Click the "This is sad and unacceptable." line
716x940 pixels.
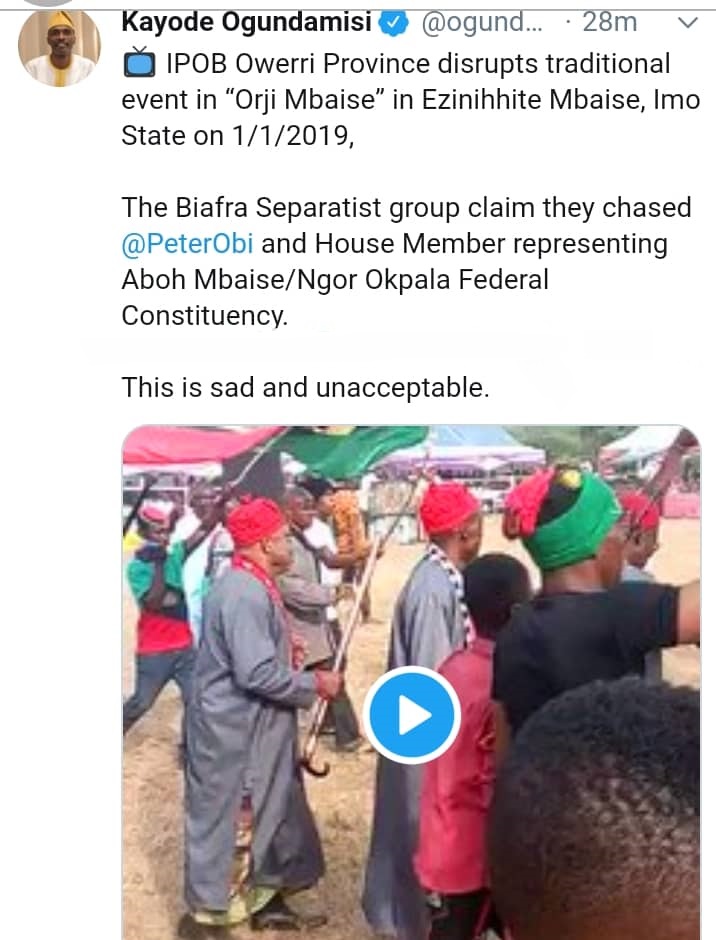click(305, 387)
